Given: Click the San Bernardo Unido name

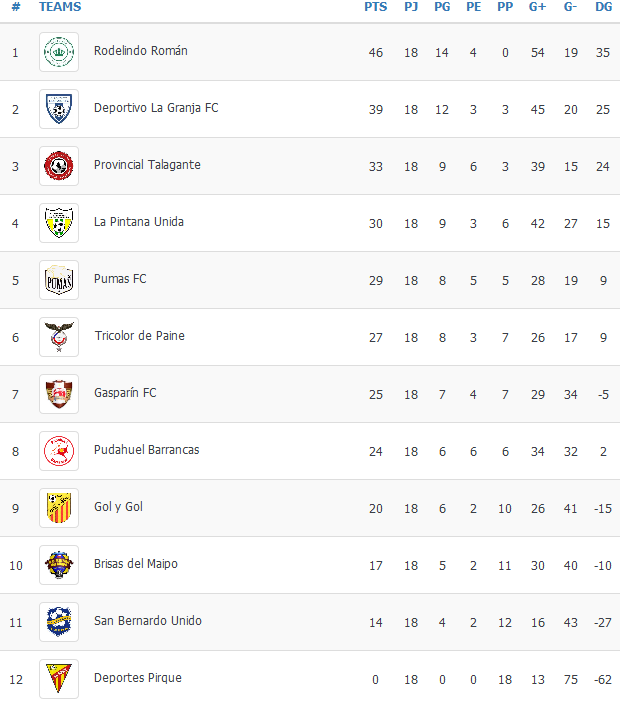Looking at the screenshot, I should [x=148, y=621].
